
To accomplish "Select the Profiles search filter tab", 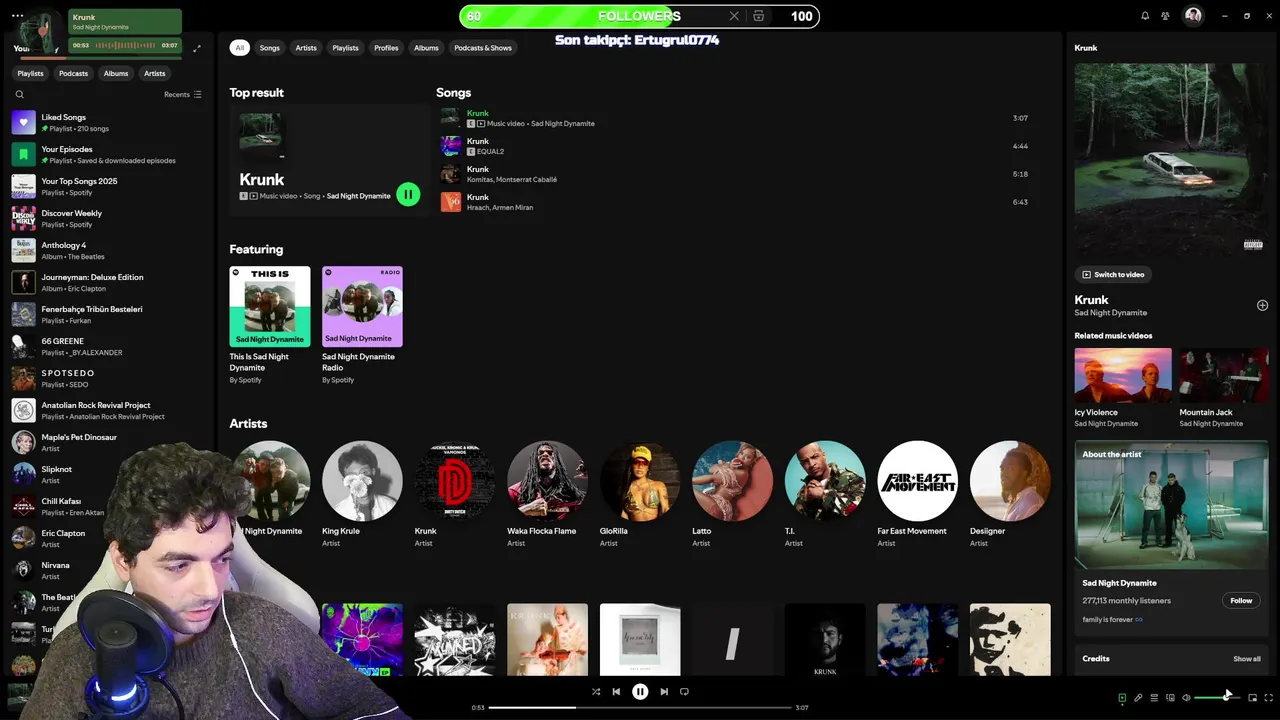I will [386, 48].
